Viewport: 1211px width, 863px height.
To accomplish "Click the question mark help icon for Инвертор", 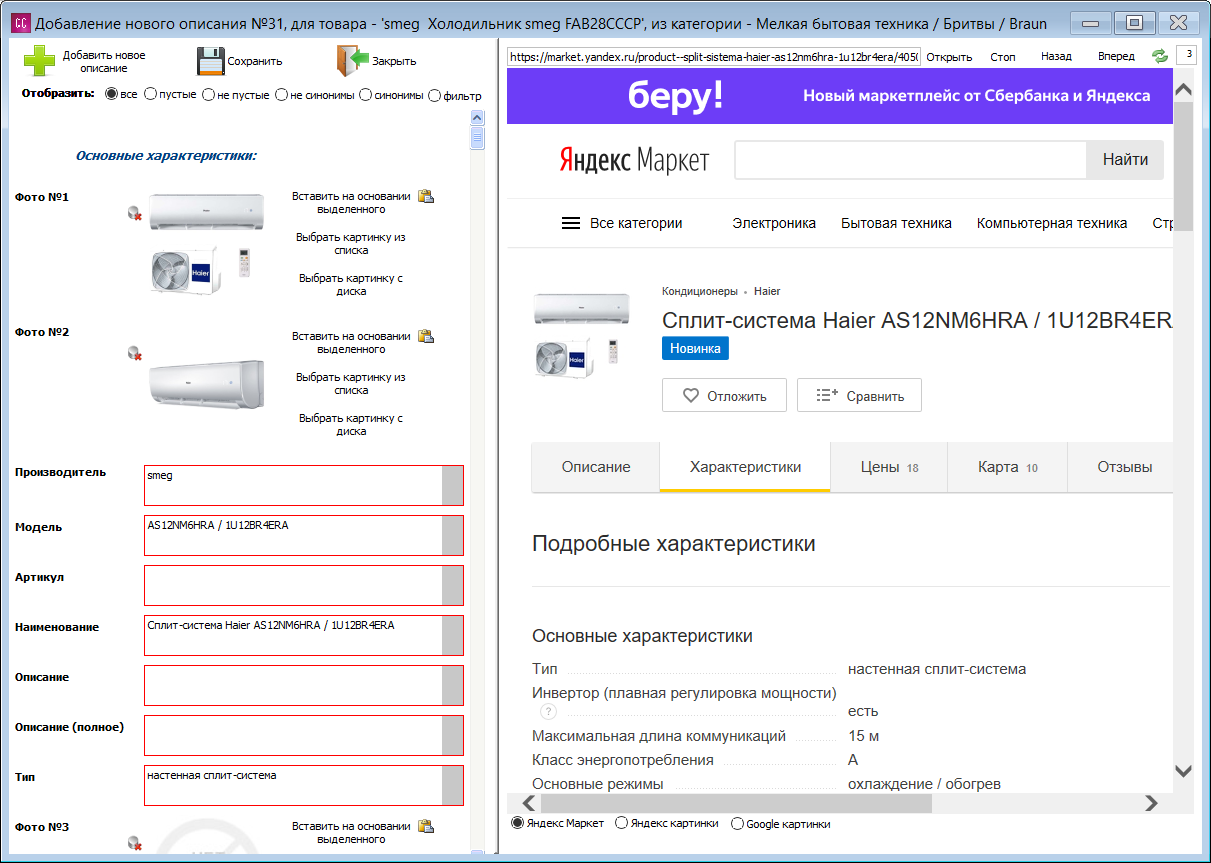I will pyautogui.click(x=548, y=711).
